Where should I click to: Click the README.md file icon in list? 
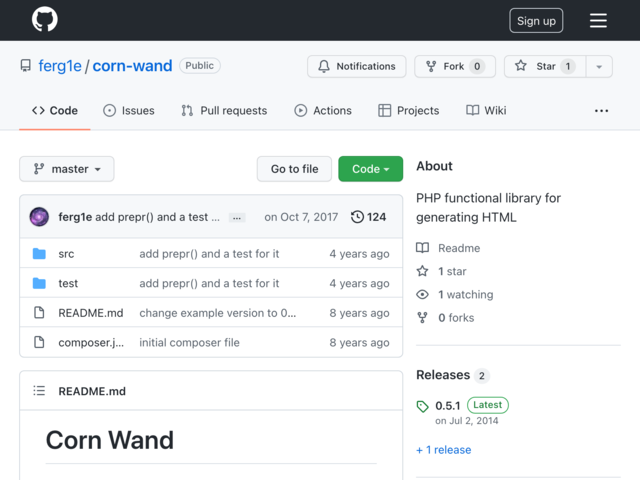point(39,313)
